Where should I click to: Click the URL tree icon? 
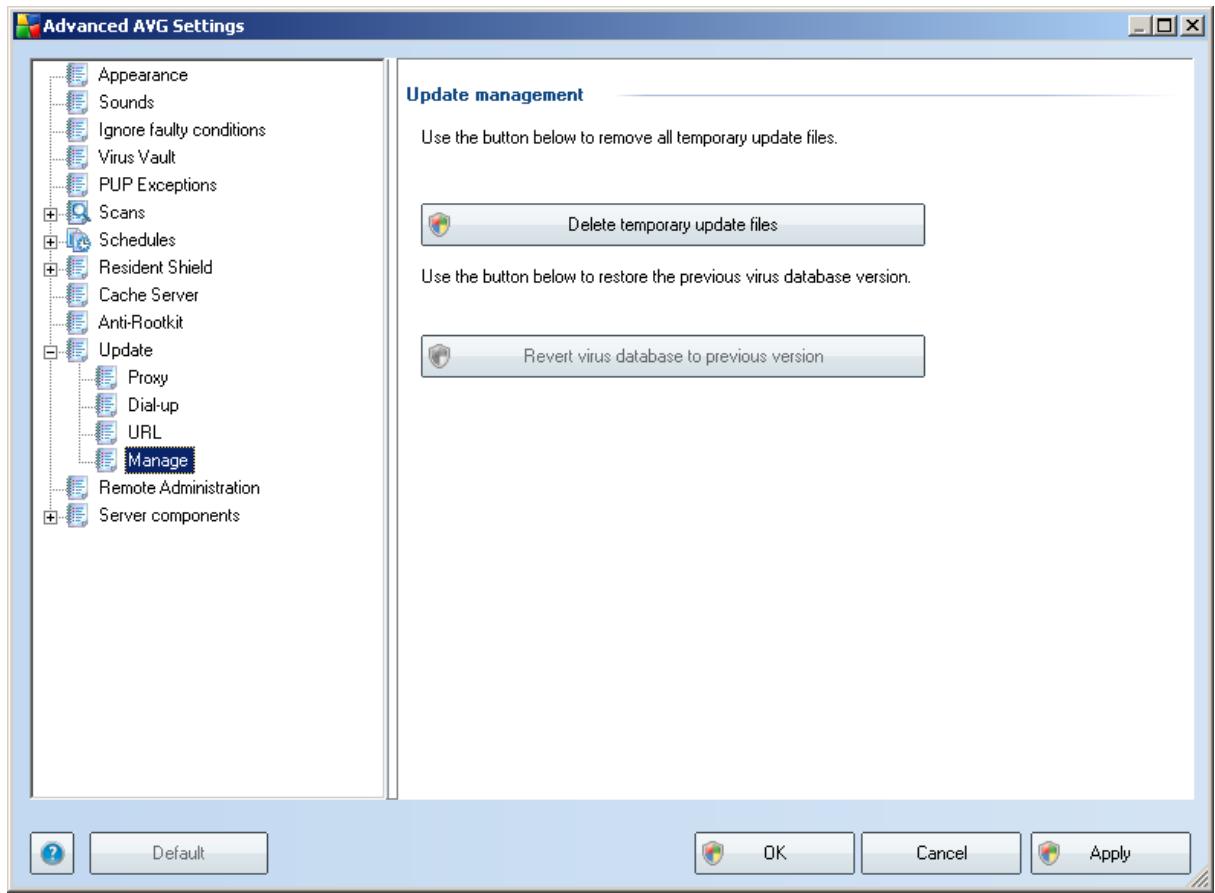[106, 433]
